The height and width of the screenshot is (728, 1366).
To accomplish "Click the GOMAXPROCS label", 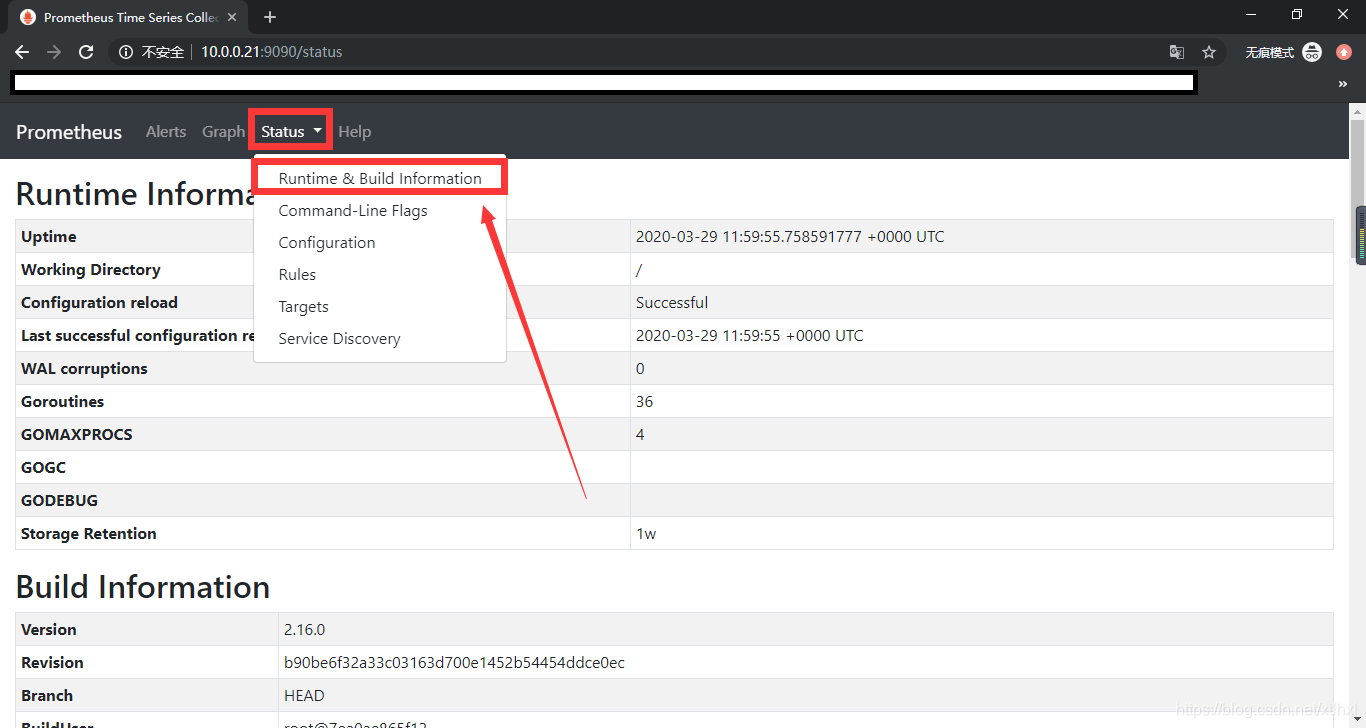I will tap(77, 434).
